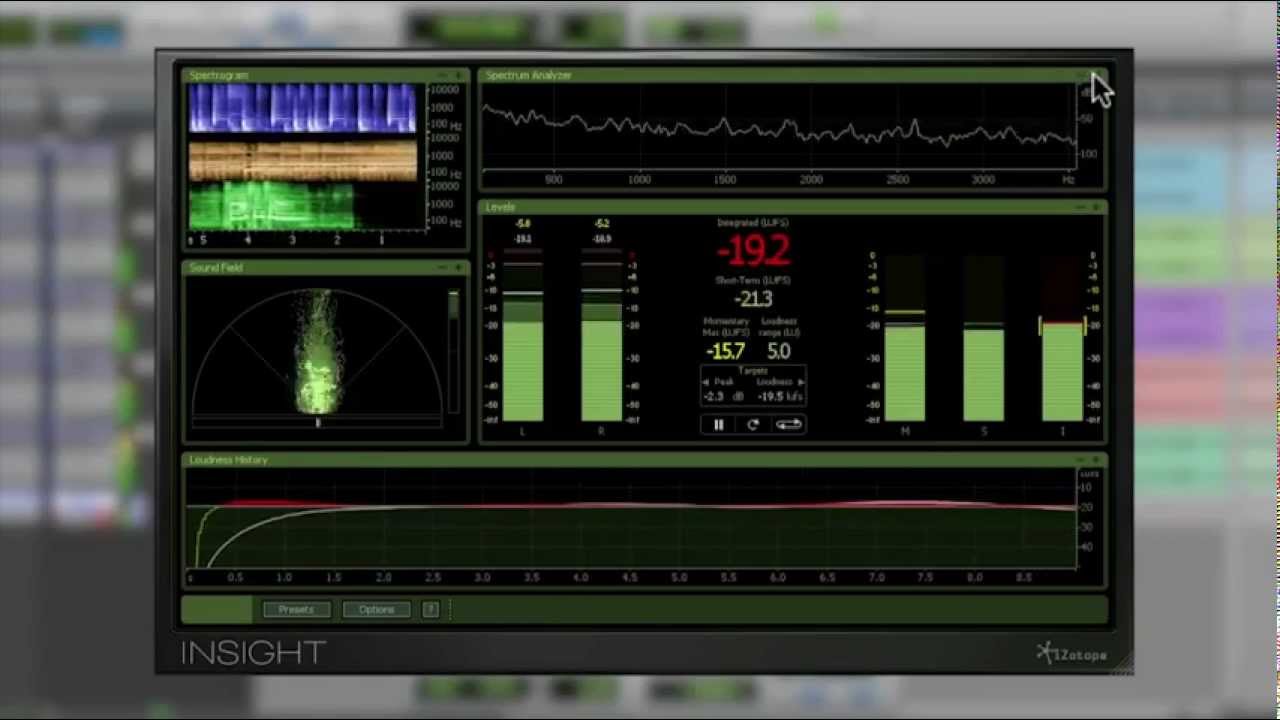Click the S short-term loudness meter
Image resolution: width=1280 pixels, height=720 pixels.
coord(983,337)
